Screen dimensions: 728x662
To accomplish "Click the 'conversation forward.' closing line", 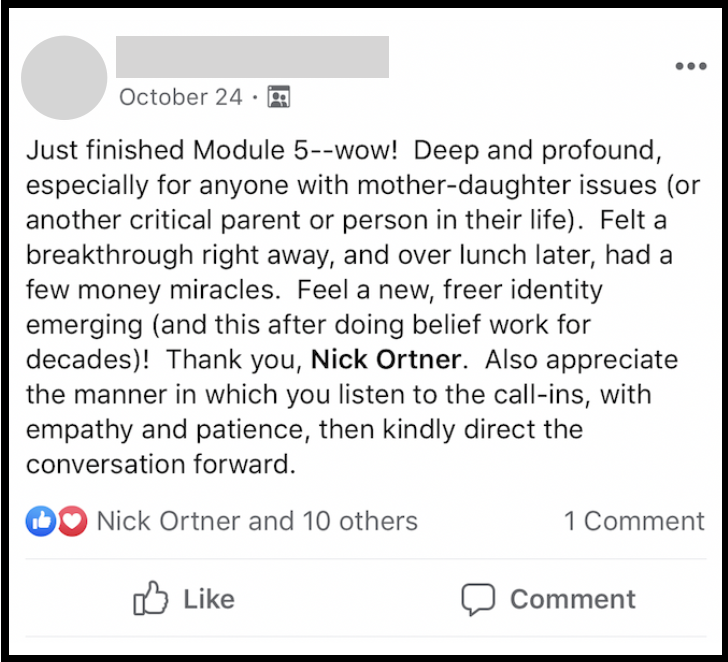I will click(162, 465).
